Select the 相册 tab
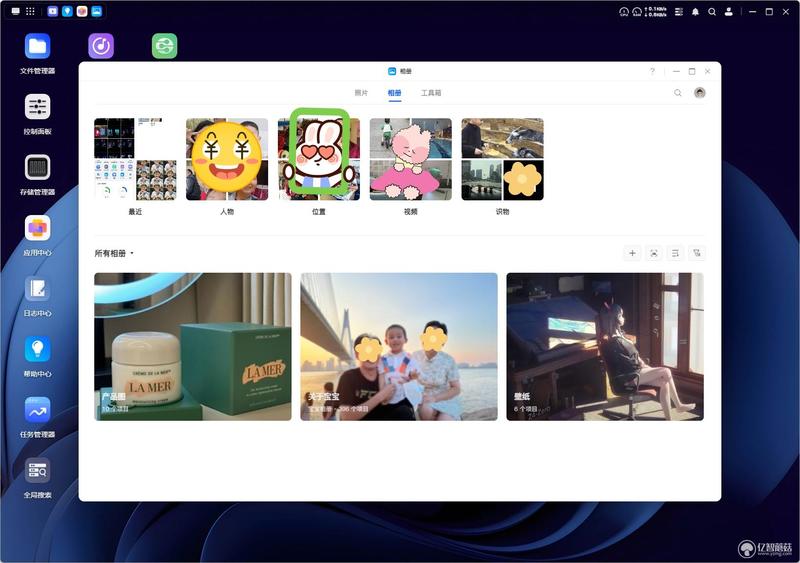Viewport: 800px width, 563px height. 394,93
